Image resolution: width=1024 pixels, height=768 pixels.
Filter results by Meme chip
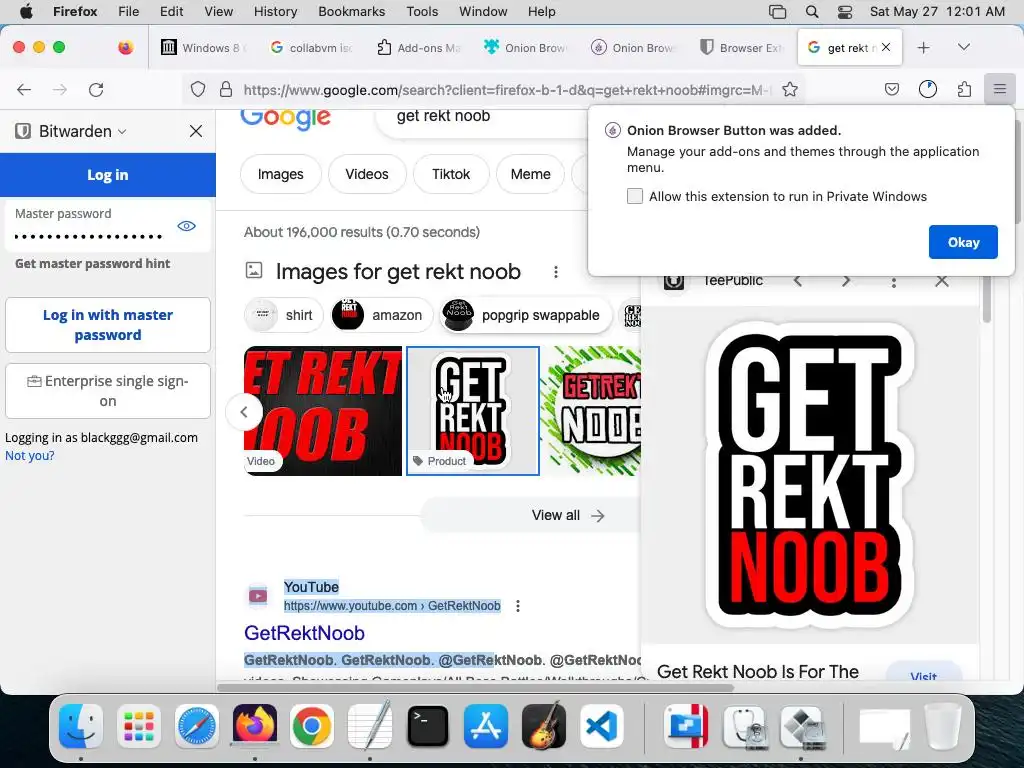[x=530, y=174]
